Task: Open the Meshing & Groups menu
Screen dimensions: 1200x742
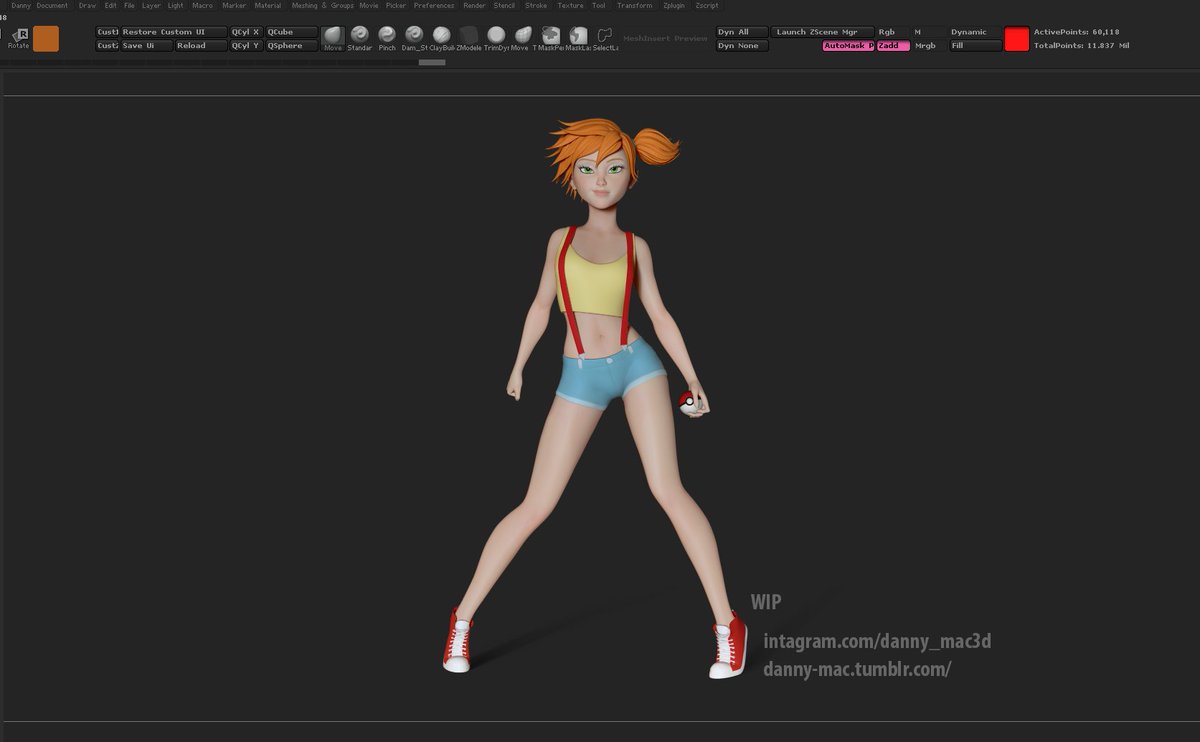Action: point(322,6)
